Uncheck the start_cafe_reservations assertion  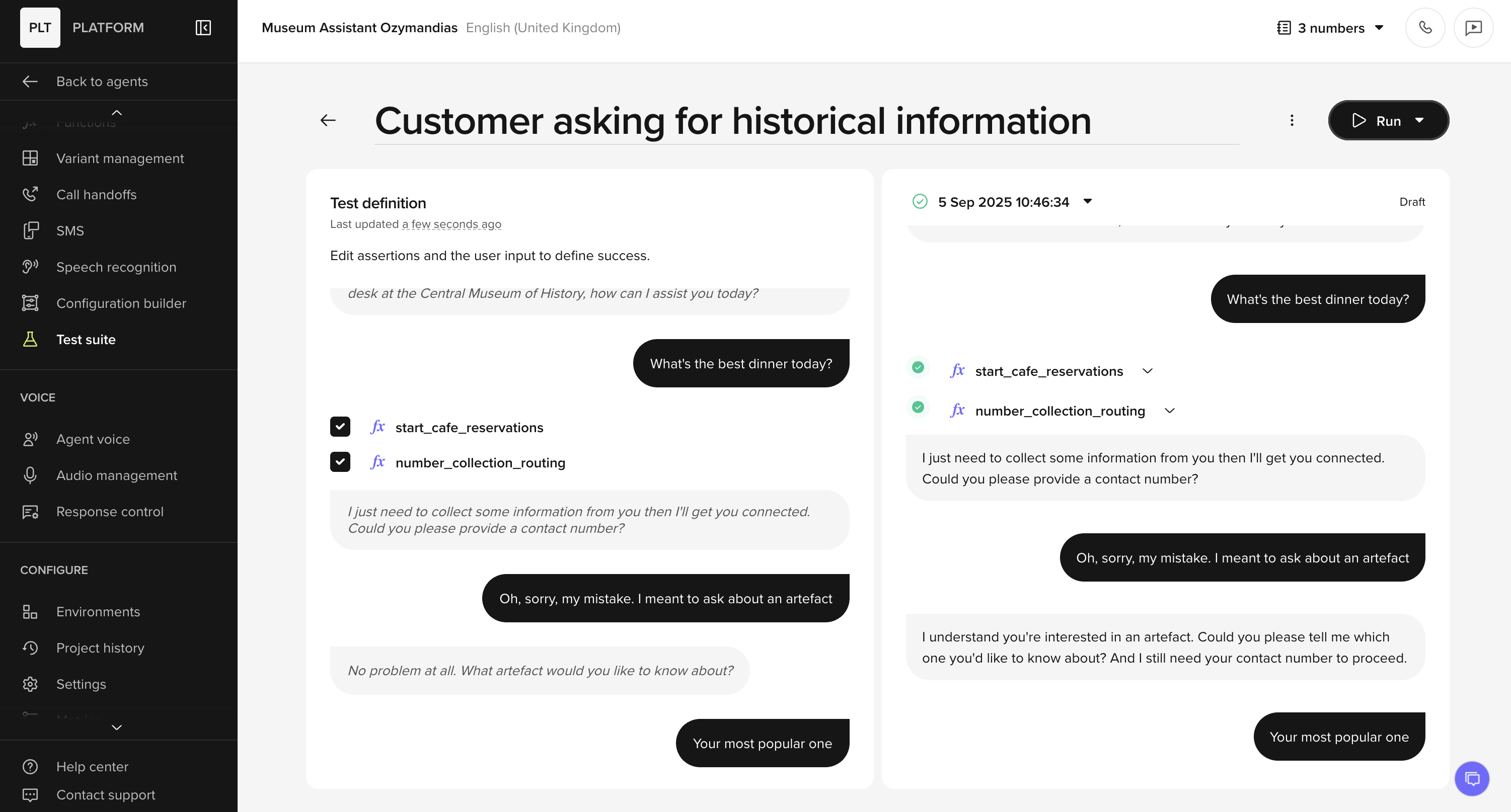(x=340, y=427)
